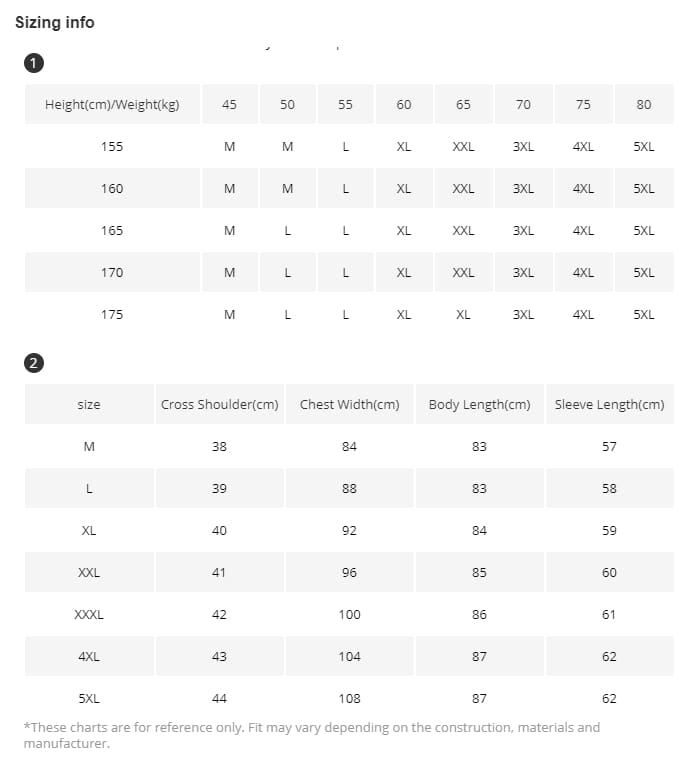The image size is (685, 767).
Task: Select the 45 kg weight column header
Action: pyautogui.click(x=230, y=105)
